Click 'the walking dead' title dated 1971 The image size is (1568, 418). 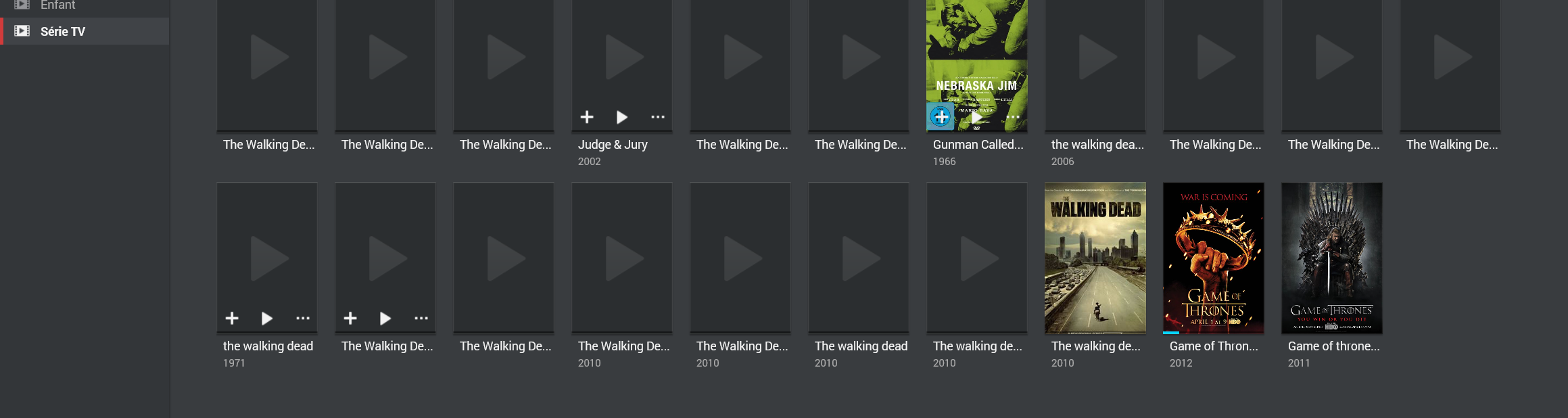(x=268, y=346)
